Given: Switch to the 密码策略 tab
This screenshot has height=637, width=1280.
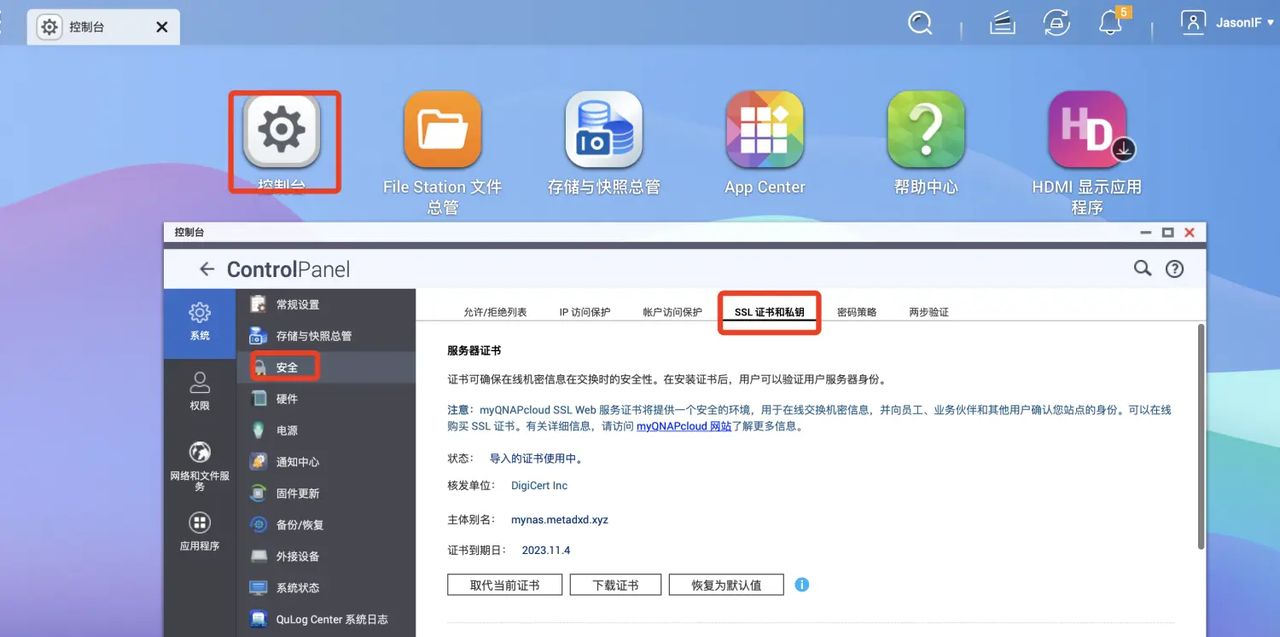Looking at the screenshot, I should point(855,311).
